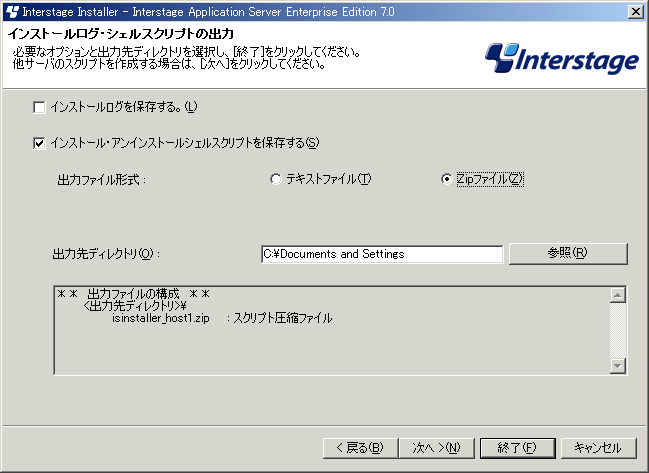Uncheck インストール・アンインストールシェルスクリプトを保存する checkbox
The width and height of the screenshot is (649, 473).
pos(39,144)
